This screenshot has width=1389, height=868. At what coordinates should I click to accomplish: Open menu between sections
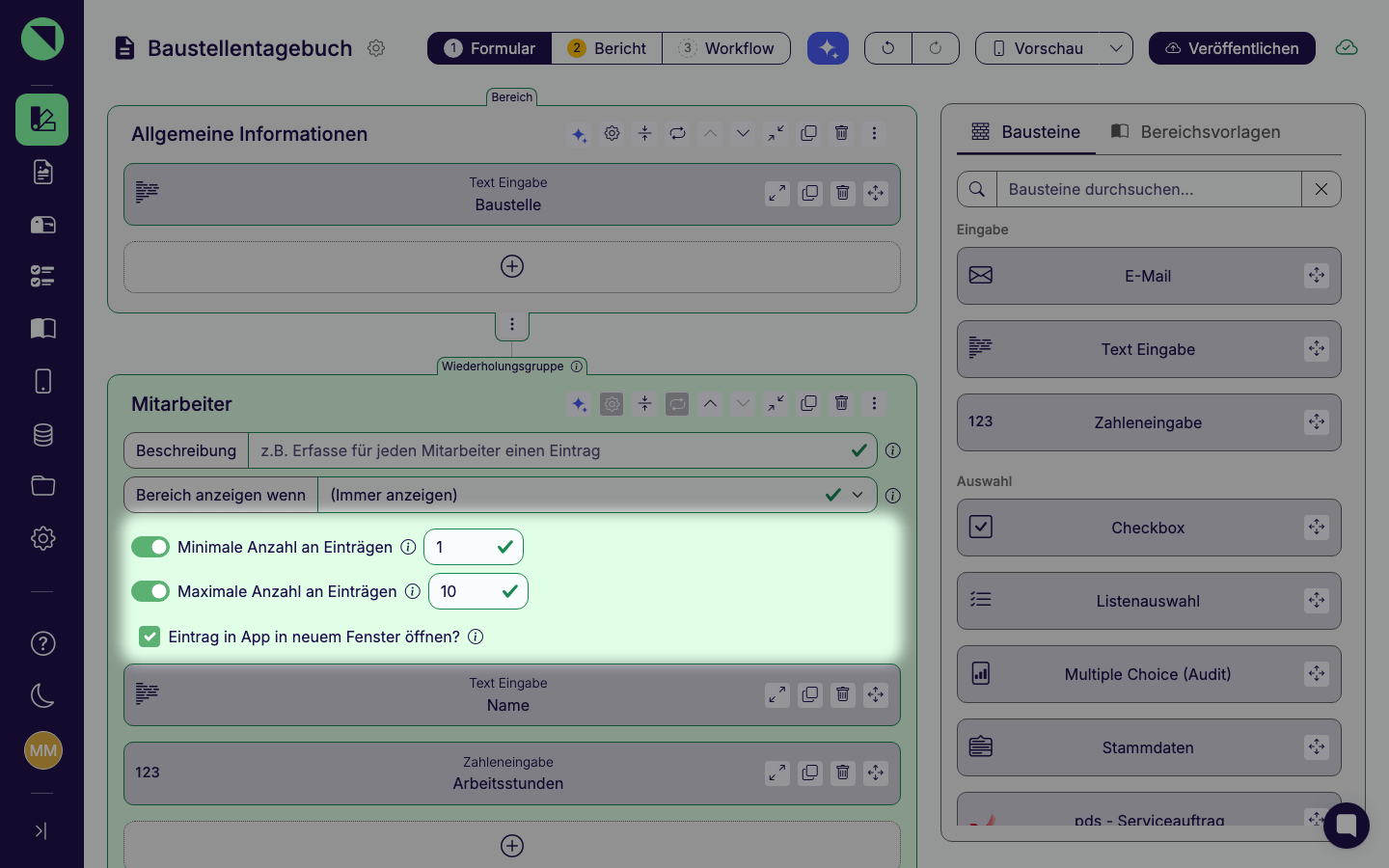click(x=512, y=325)
